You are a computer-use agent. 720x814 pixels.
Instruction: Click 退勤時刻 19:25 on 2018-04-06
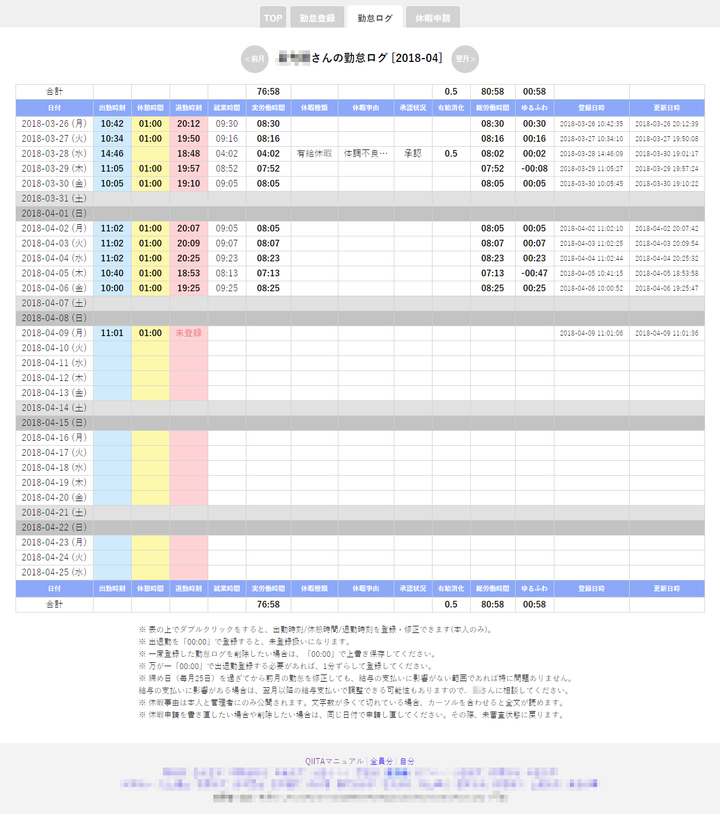189,288
